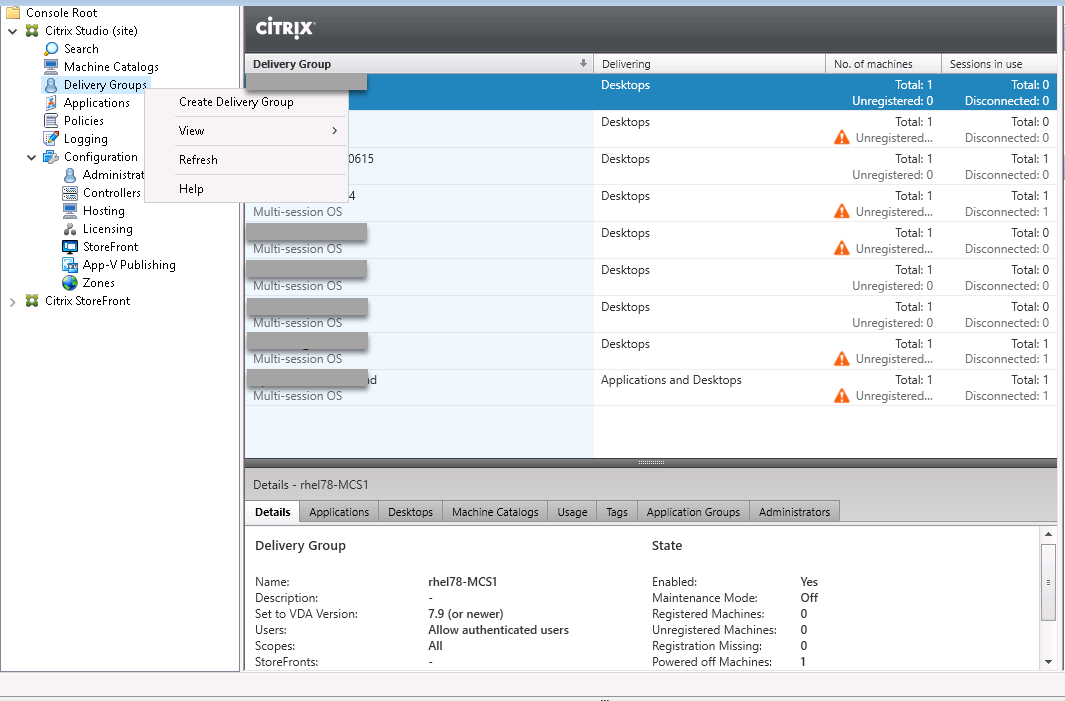Select the Licensing icon

click(x=70, y=229)
